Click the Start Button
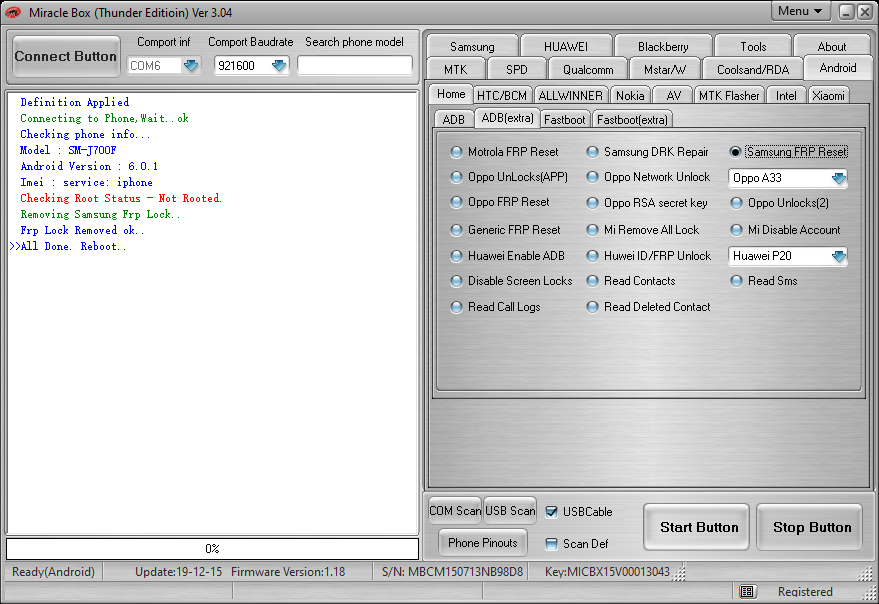The height and width of the screenshot is (604, 879). 698,527
